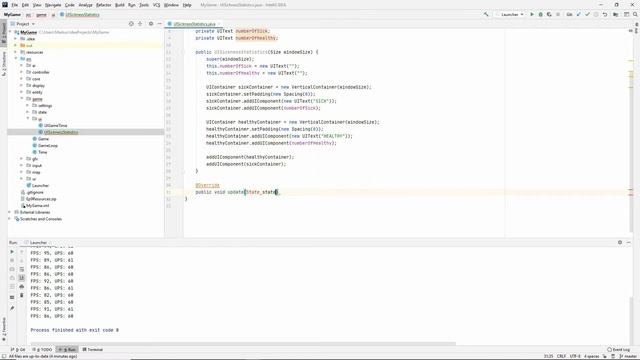Open Event Log in status bar
Viewport: 640px width, 360px height.
[618, 349]
